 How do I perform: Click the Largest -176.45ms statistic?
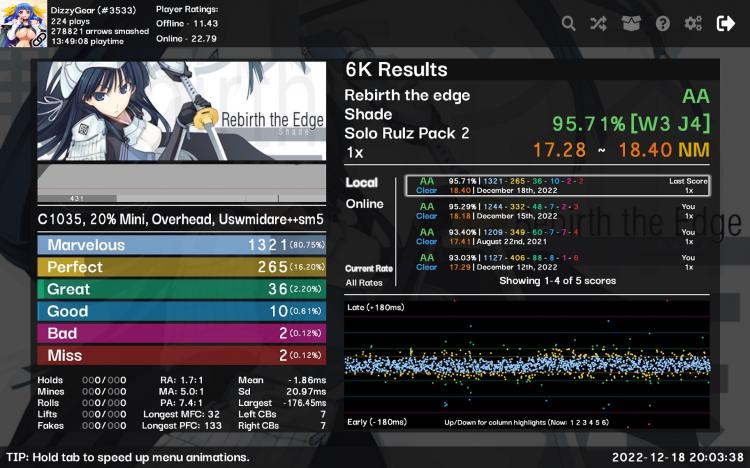point(282,403)
